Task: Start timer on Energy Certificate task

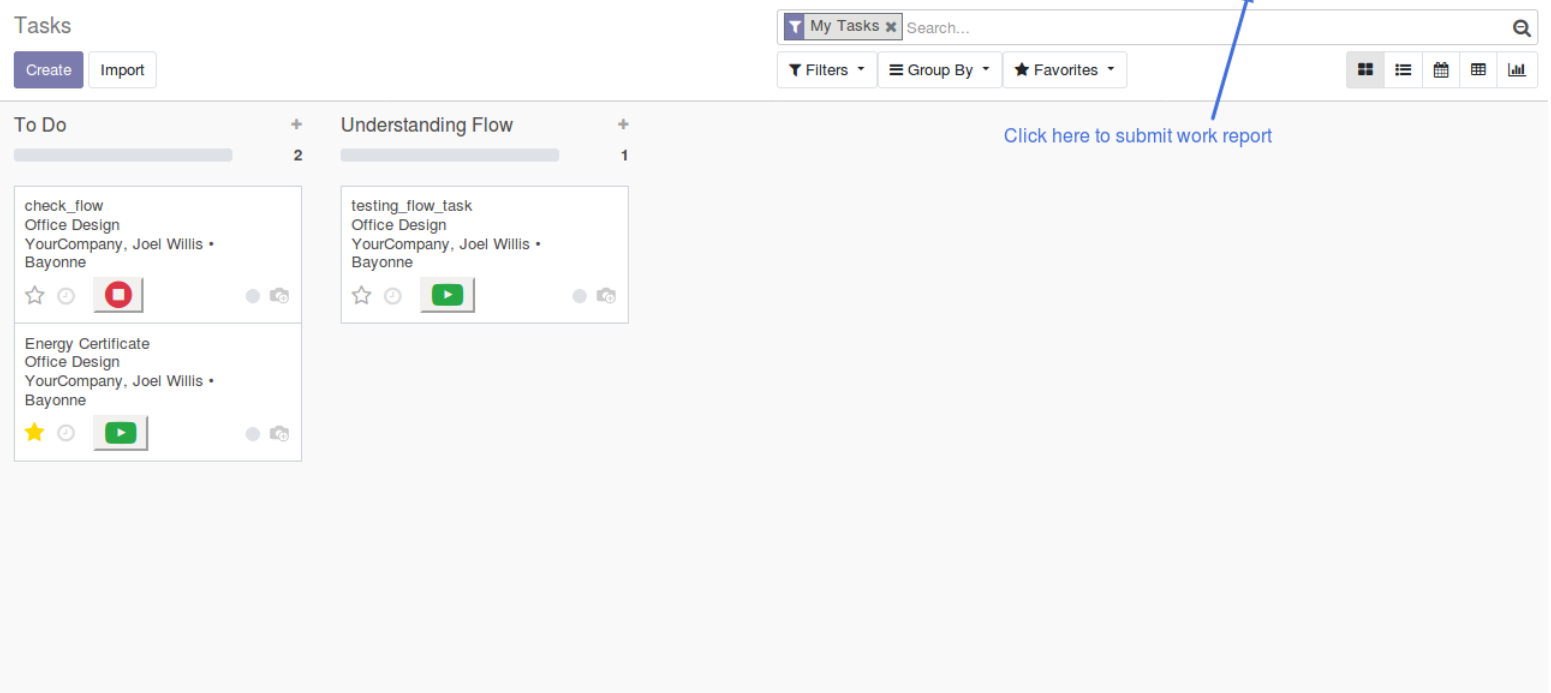Action: coord(120,433)
